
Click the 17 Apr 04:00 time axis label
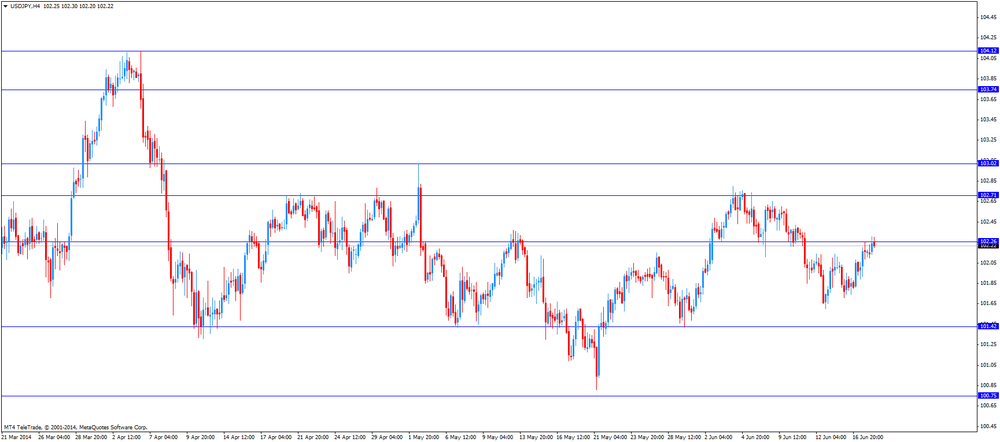[x=275, y=437]
